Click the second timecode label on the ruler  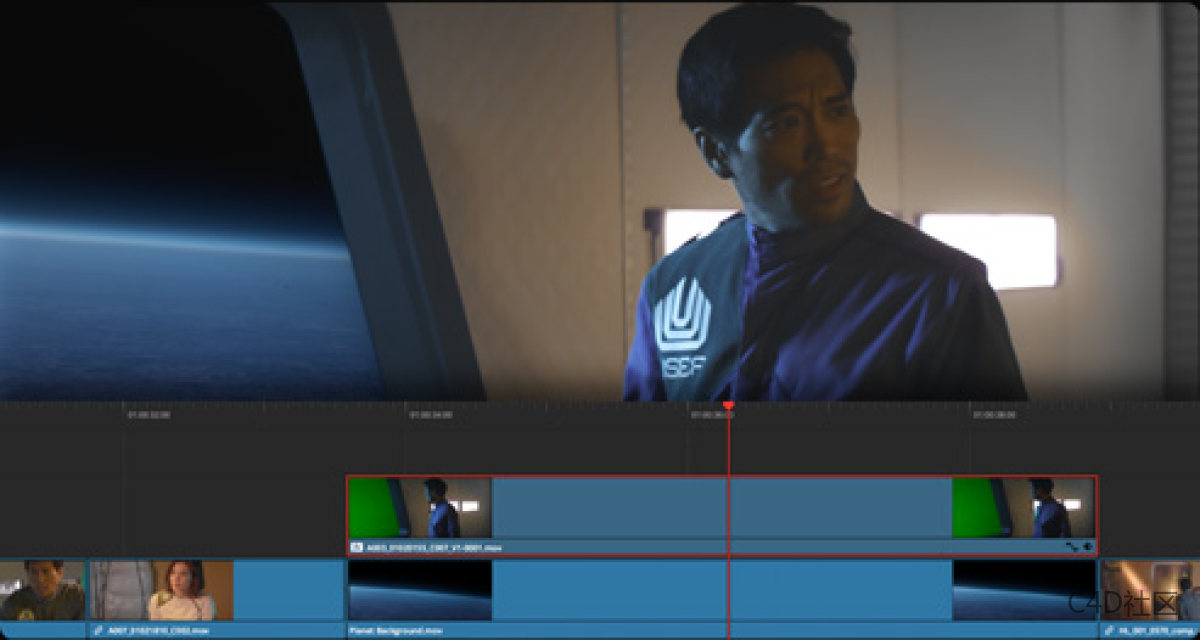431,414
